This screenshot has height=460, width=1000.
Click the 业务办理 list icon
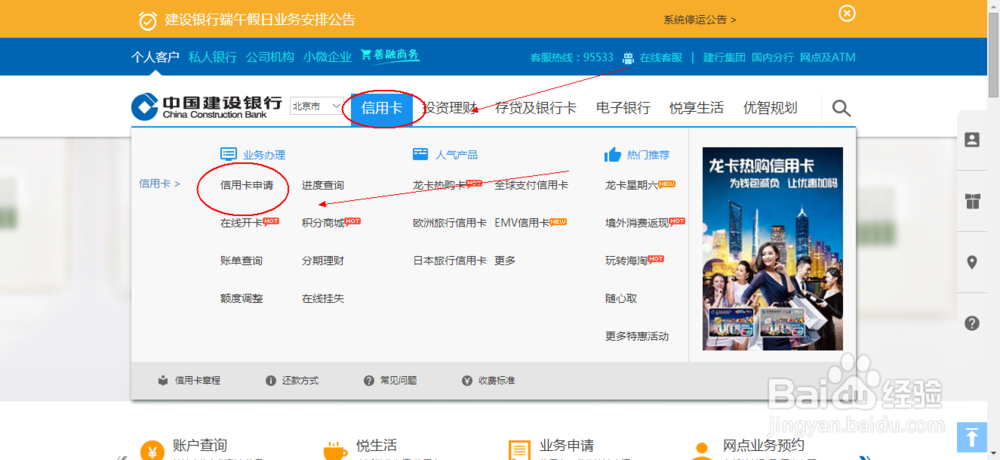click(228, 154)
